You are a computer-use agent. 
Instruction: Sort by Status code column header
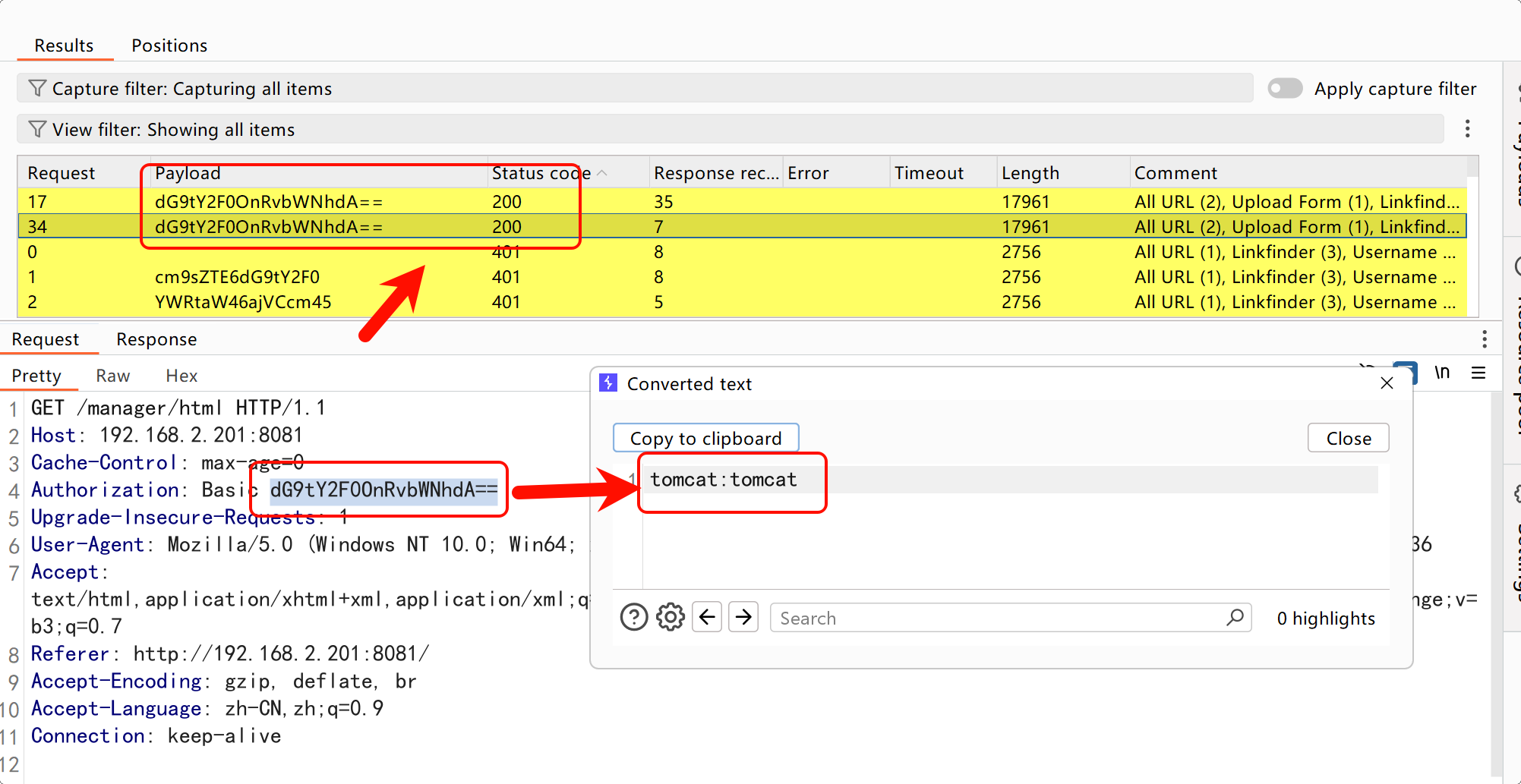(x=541, y=173)
